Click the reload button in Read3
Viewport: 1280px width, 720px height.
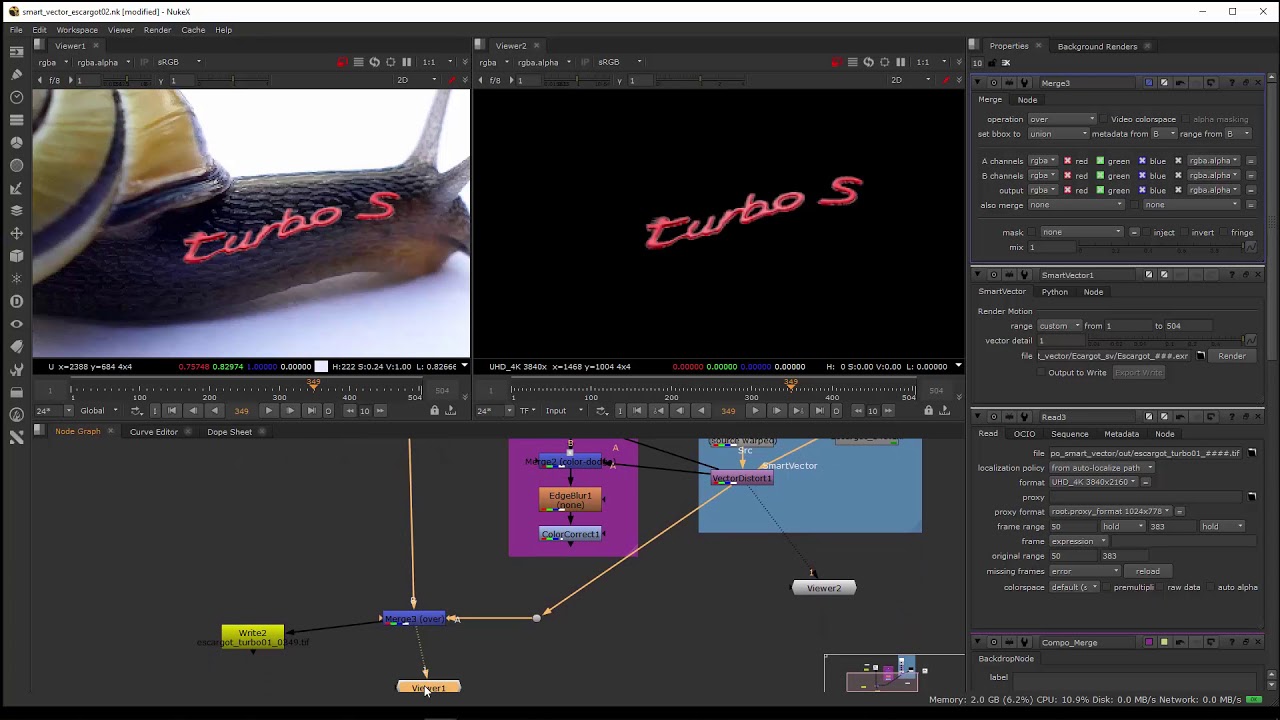tap(1147, 572)
